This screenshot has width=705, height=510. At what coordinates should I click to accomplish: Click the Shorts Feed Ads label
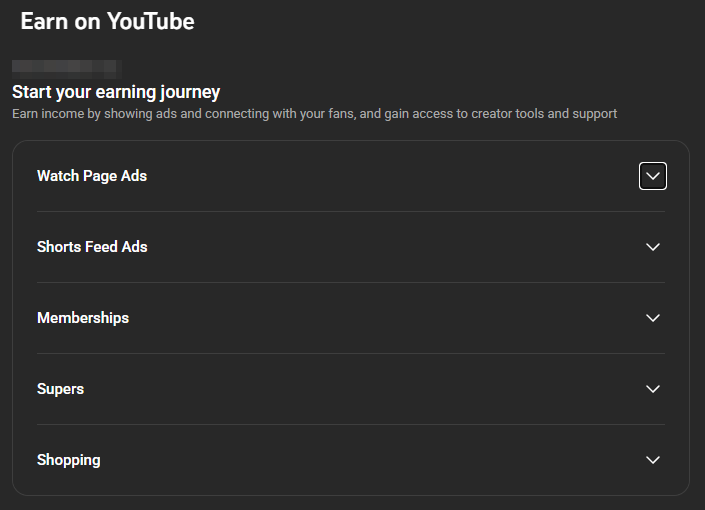coord(92,247)
